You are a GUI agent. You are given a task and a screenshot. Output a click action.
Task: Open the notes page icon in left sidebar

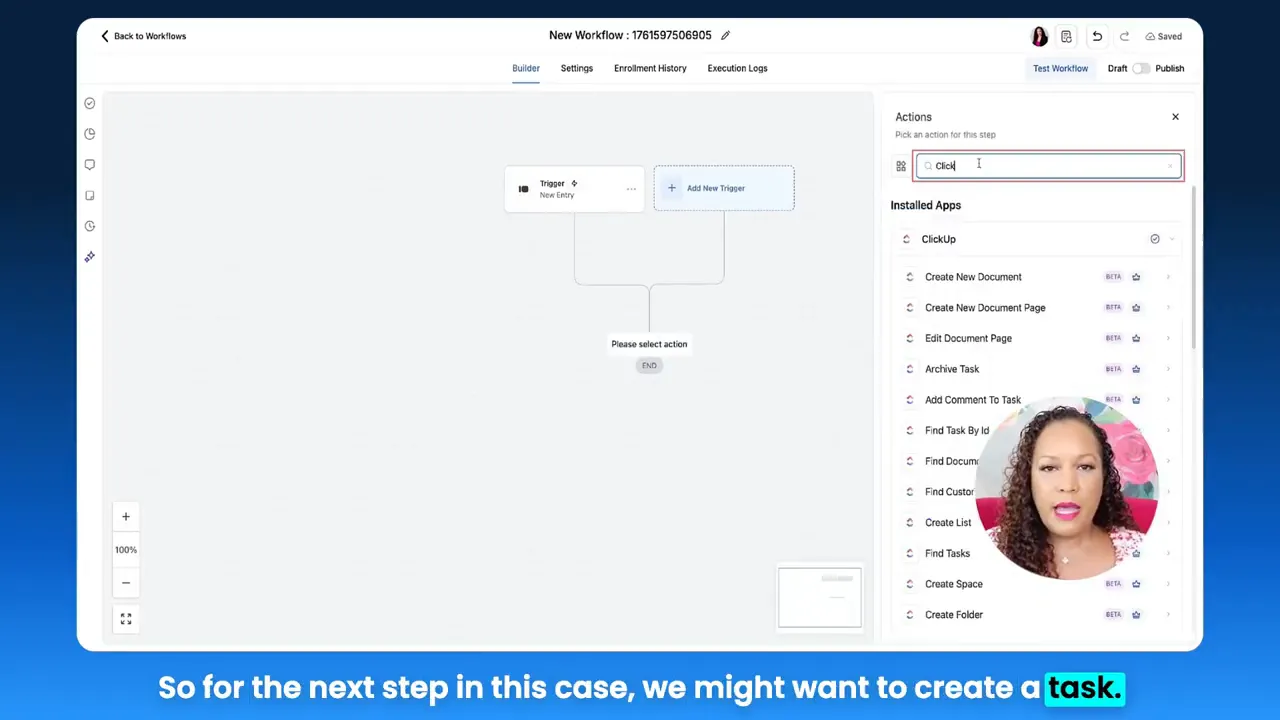[x=89, y=195]
